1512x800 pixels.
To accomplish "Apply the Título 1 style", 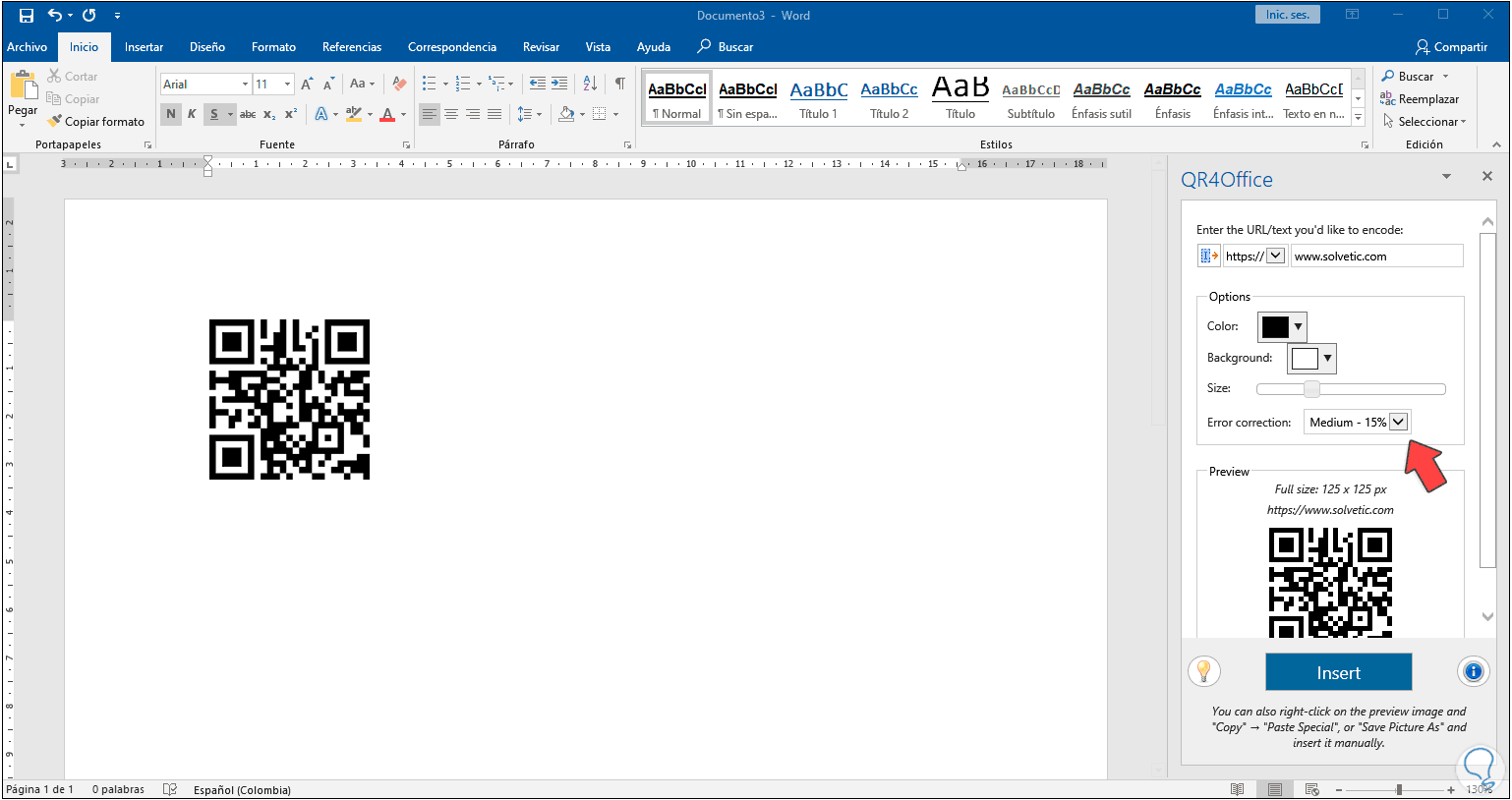I will (x=818, y=98).
